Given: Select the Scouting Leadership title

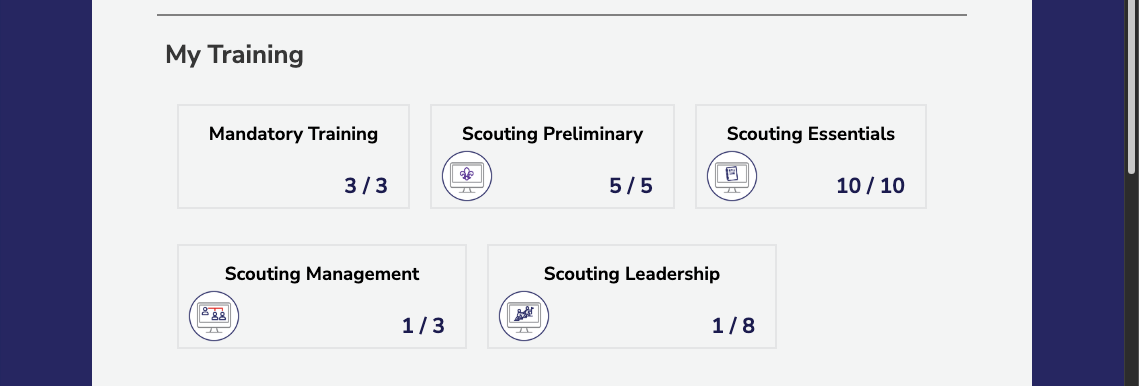Looking at the screenshot, I should click(632, 274).
